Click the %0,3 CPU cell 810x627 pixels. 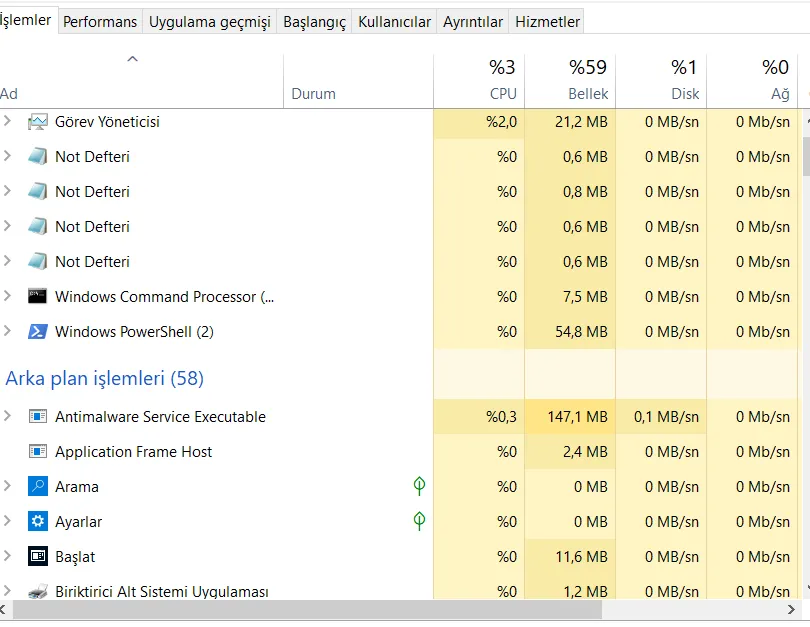[x=479, y=416]
